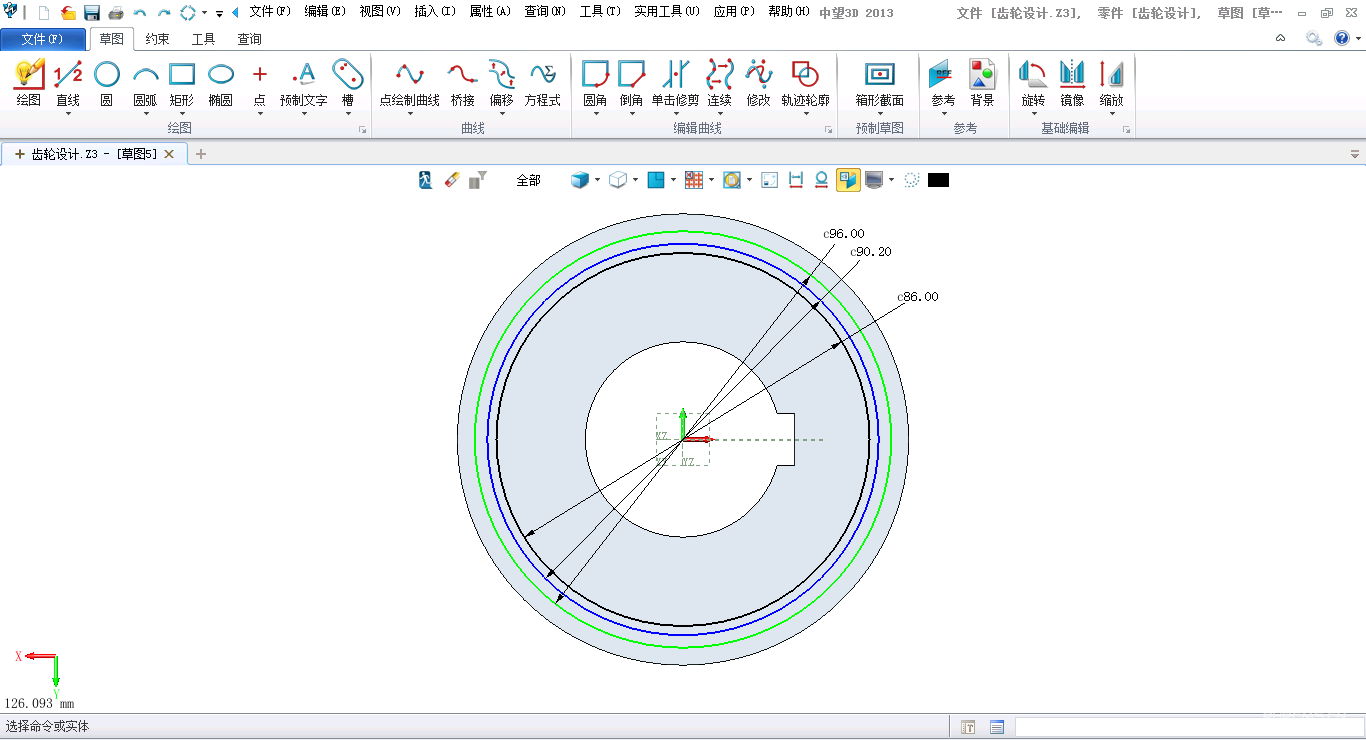Click the blue 文件(F) button

(42, 39)
